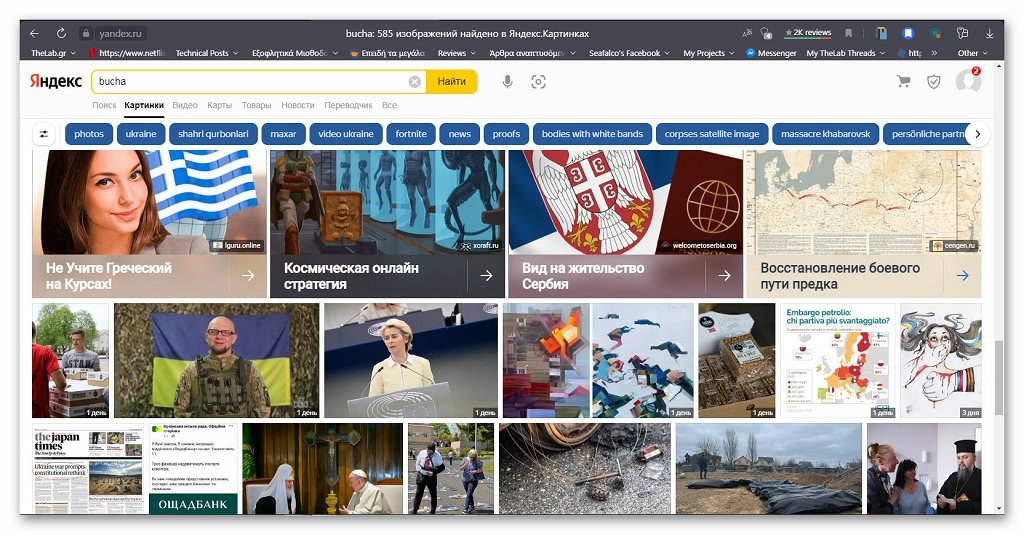Select the ukraine suggestion chip
1024x535 pixels.
[x=141, y=134]
